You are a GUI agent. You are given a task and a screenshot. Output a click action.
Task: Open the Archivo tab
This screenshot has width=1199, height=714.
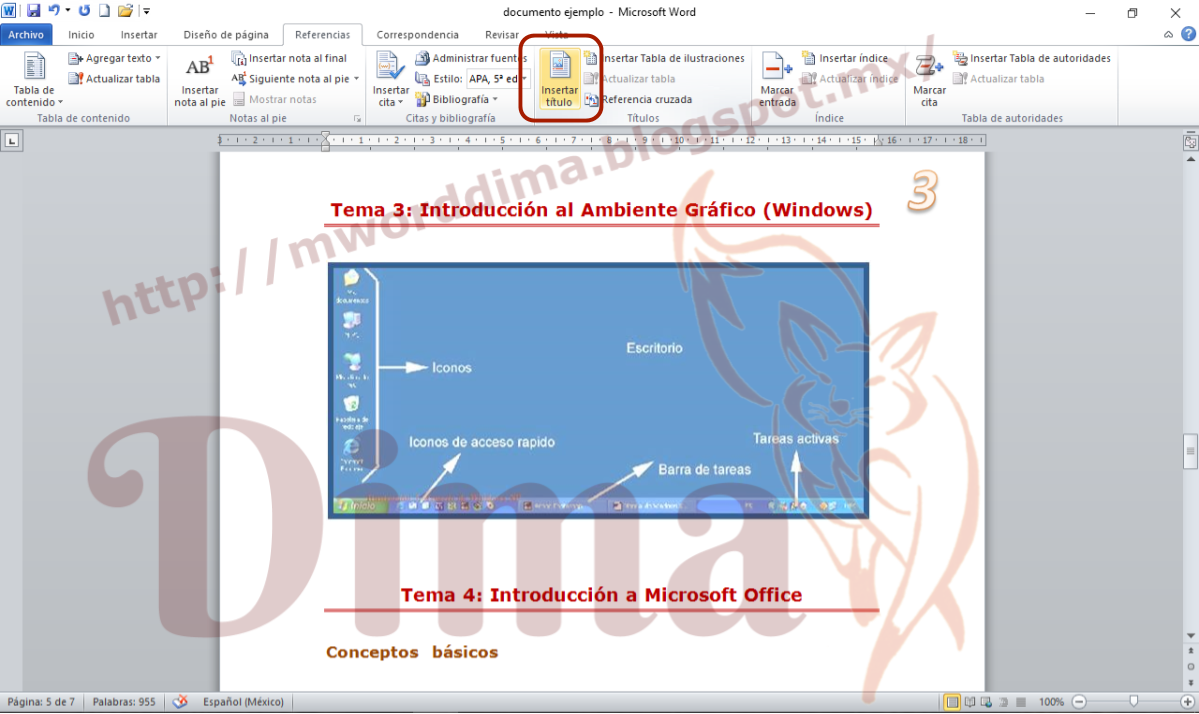(x=27, y=33)
